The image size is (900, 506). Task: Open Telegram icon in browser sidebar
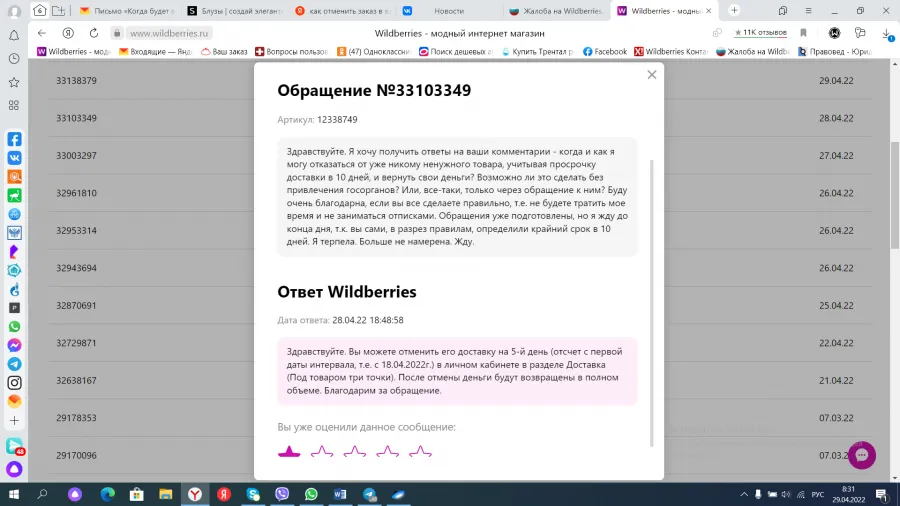[14, 364]
